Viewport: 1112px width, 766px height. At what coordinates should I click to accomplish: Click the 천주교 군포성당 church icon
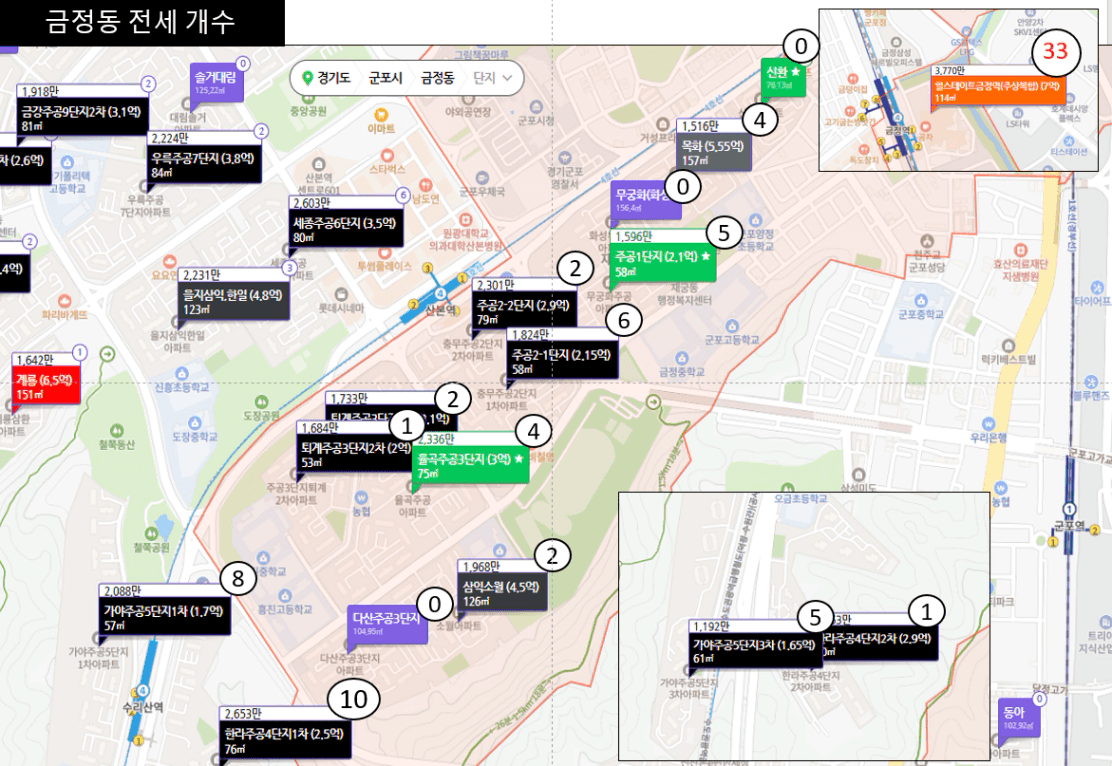point(926,241)
